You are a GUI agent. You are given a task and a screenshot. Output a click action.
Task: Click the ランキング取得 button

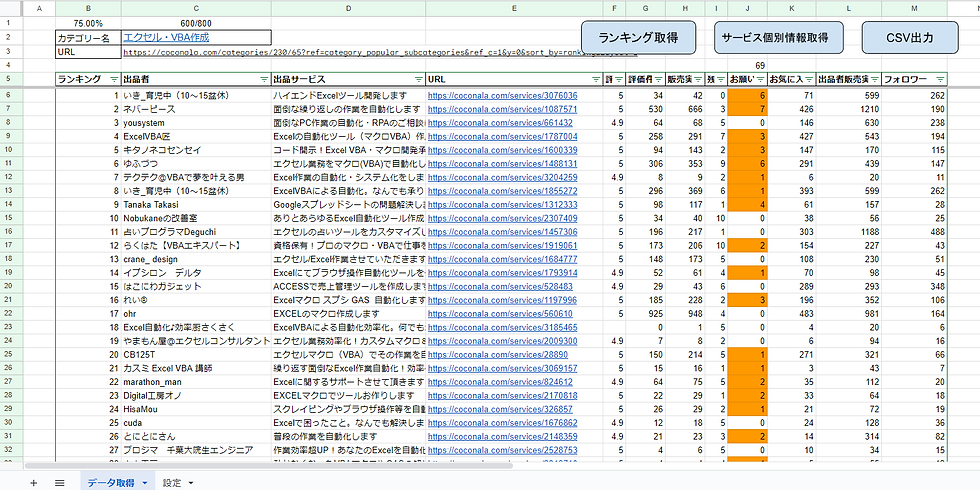(x=638, y=38)
